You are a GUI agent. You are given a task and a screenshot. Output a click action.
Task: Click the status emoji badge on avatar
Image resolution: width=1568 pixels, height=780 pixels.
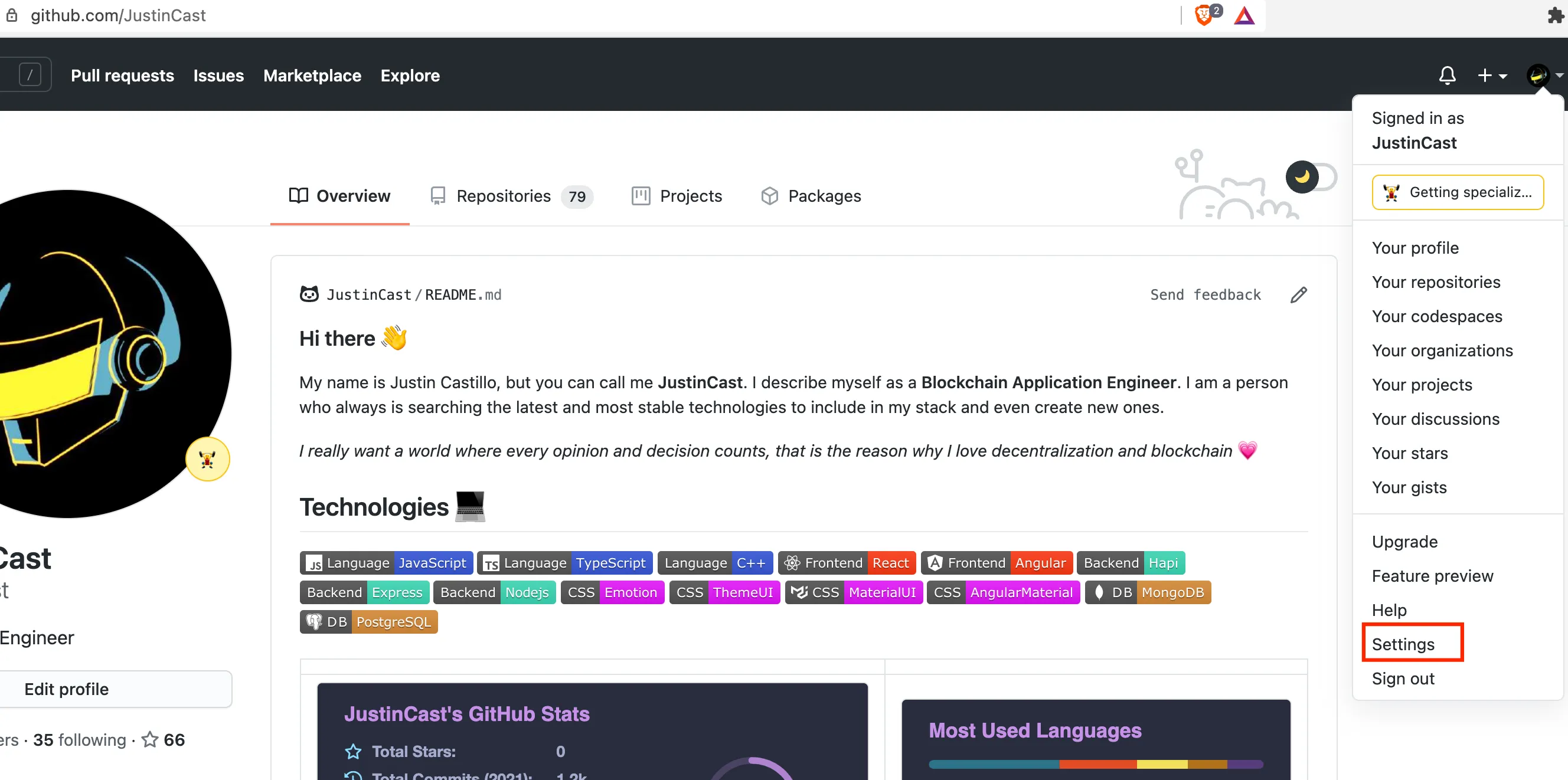pos(208,460)
